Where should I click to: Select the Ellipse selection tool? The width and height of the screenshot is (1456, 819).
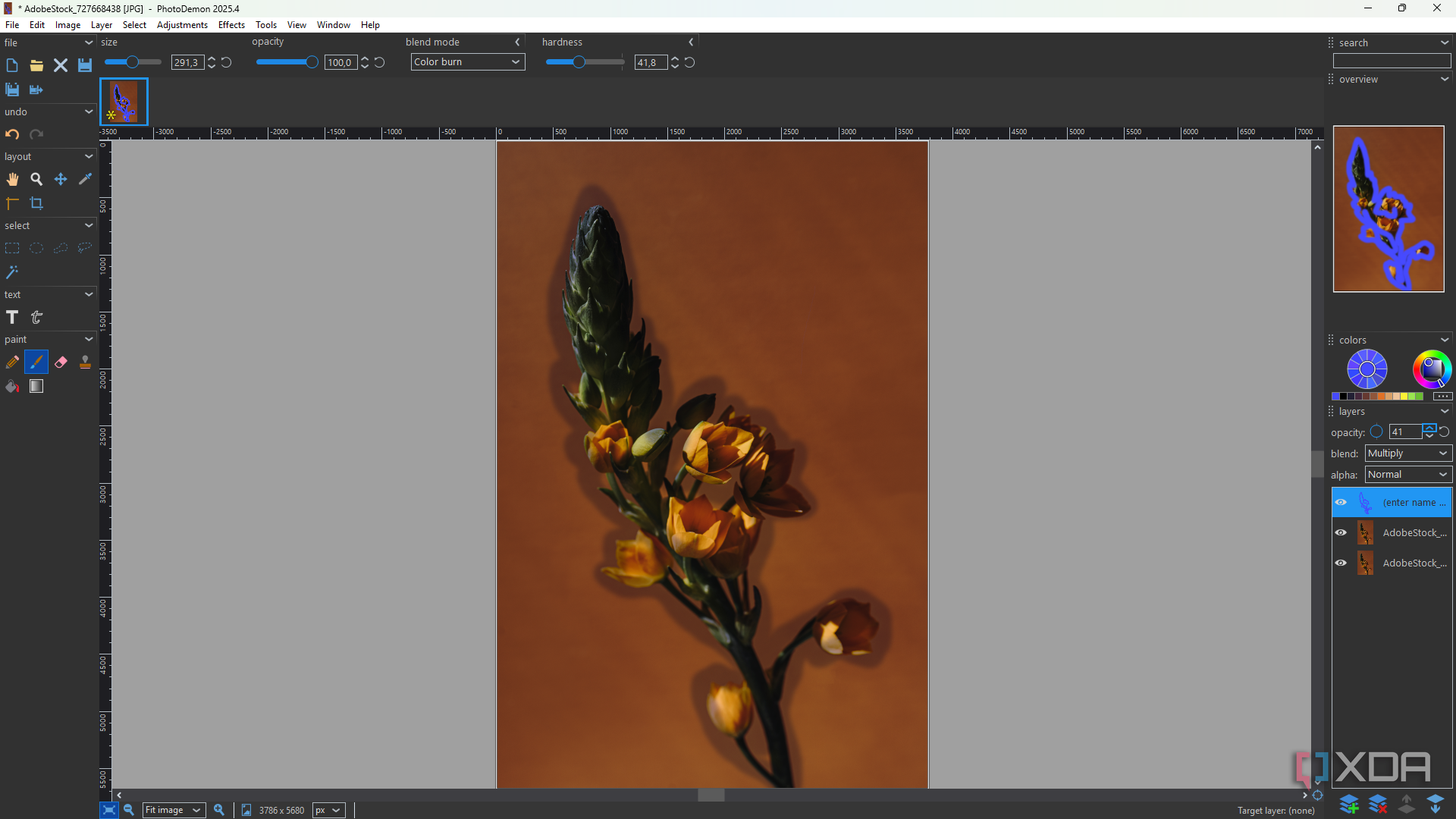pyautogui.click(x=36, y=248)
